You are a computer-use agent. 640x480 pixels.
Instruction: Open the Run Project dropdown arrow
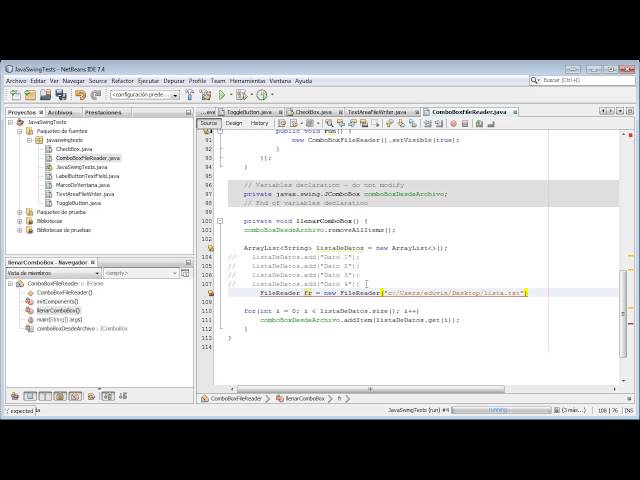point(231,95)
